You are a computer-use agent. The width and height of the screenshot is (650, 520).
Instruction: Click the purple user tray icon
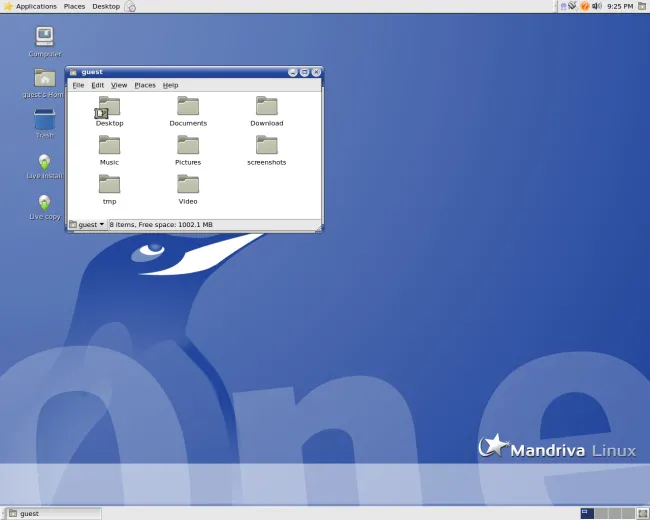pyautogui.click(x=563, y=6)
